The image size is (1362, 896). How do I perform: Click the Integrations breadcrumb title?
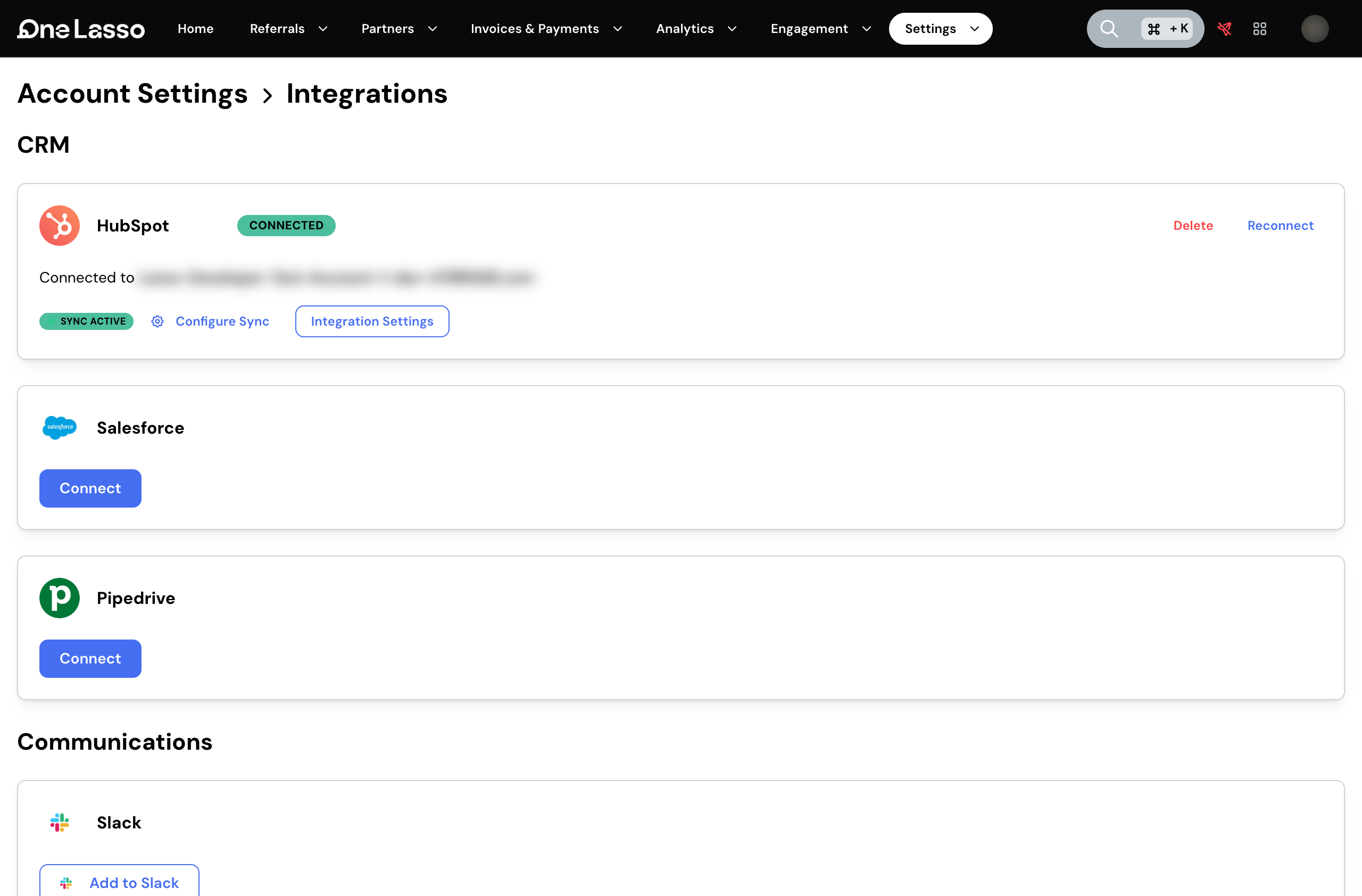(x=367, y=93)
